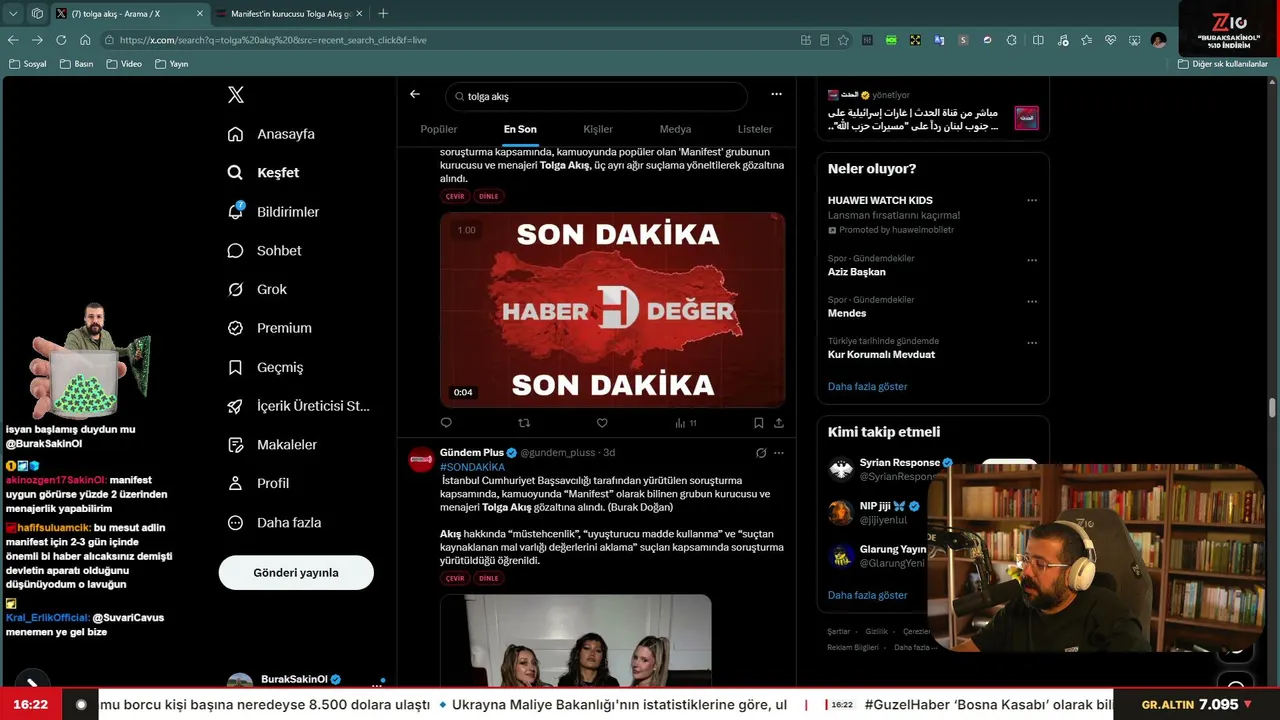This screenshot has height=720, width=1280.
Task: Open Diğer sık kullanılanlar folder
Action: pyautogui.click(x=1223, y=64)
